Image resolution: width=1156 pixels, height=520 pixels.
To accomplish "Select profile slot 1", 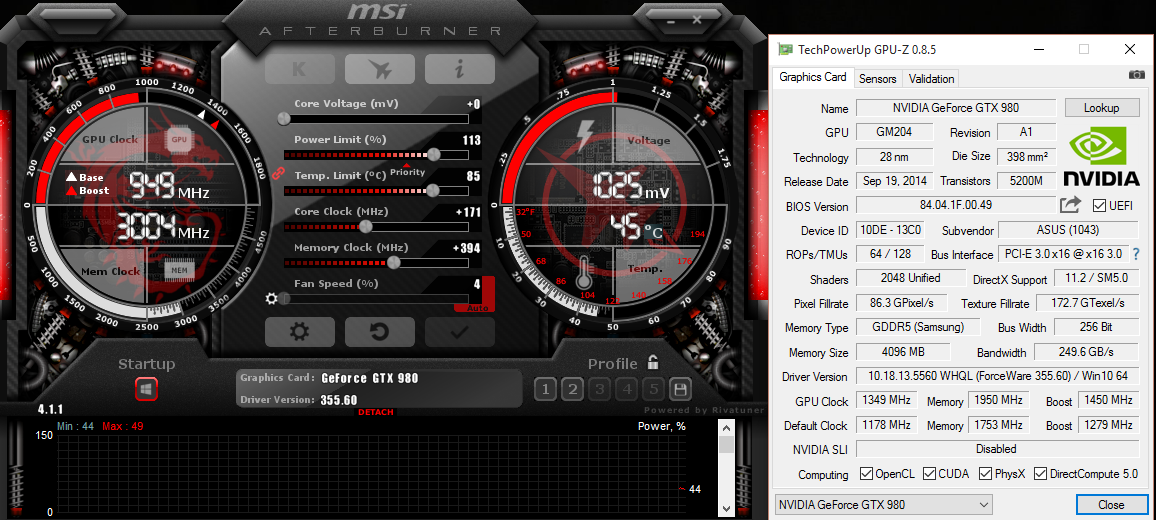I will point(545,389).
